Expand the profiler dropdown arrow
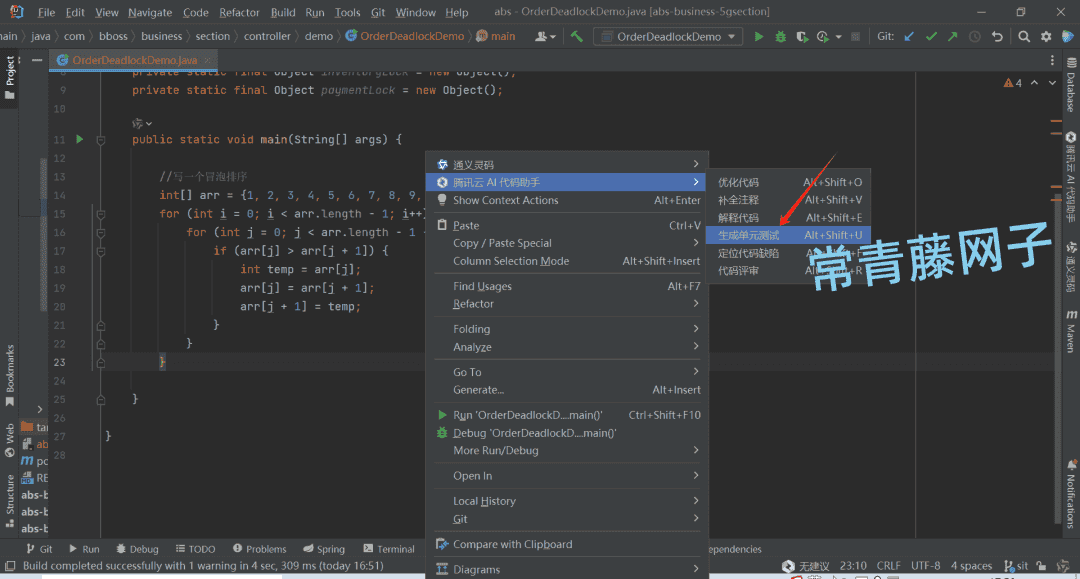1080x579 pixels. point(838,36)
